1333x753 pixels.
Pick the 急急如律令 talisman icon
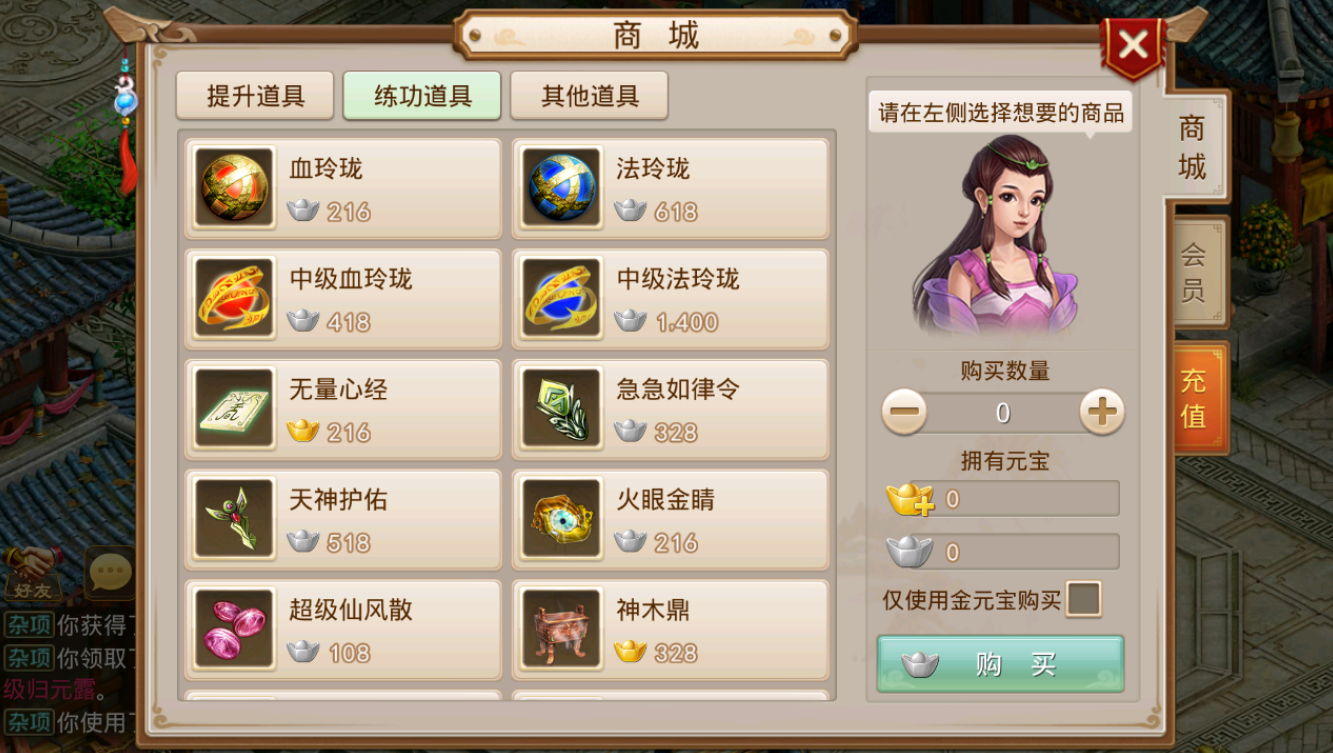pyautogui.click(x=561, y=408)
